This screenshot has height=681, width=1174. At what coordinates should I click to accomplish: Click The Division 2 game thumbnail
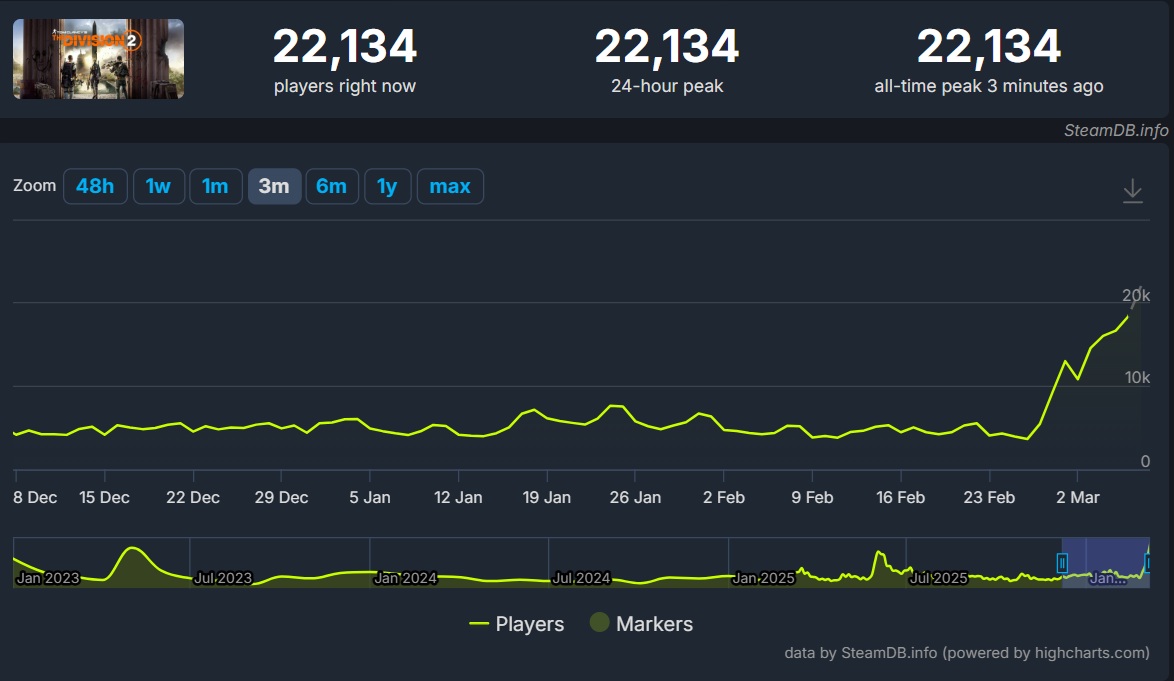(x=98, y=59)
